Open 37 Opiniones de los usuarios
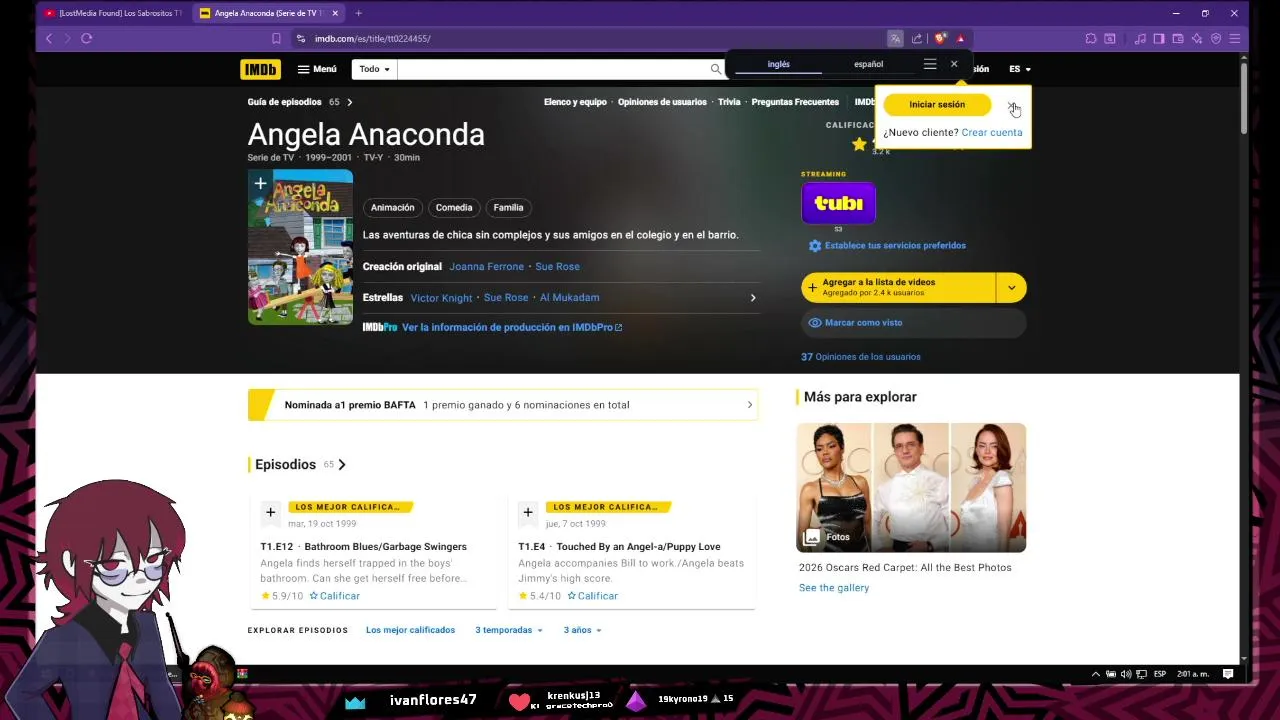 (861, 357)
